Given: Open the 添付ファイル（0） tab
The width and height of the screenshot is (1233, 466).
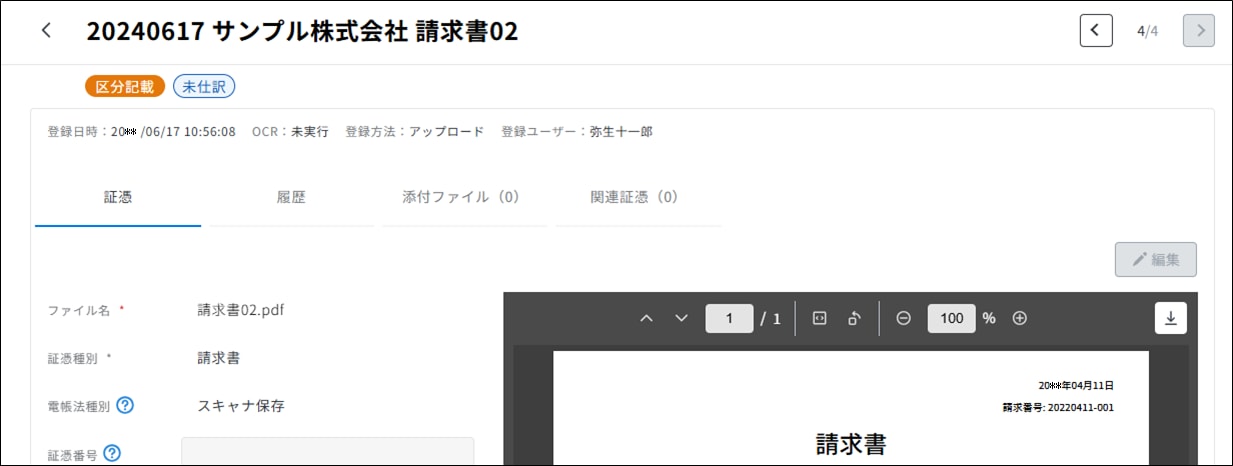Looking at the screenshot, I should (x=464, y=197).
